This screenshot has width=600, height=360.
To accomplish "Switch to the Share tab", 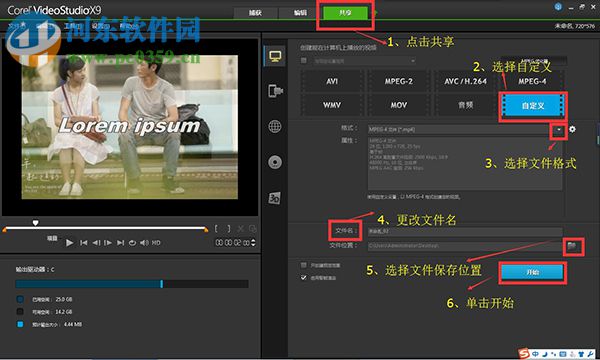I will (x=345, y=13).
